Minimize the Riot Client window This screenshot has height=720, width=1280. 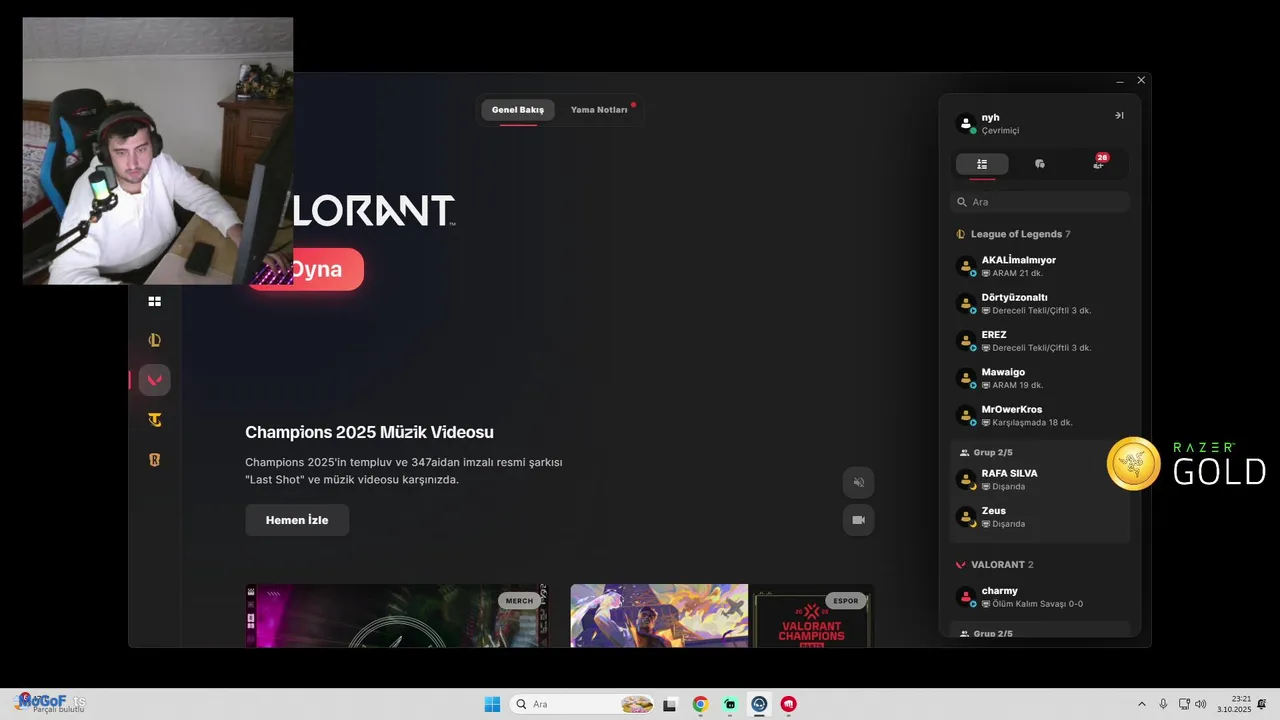click(1120, 81)
